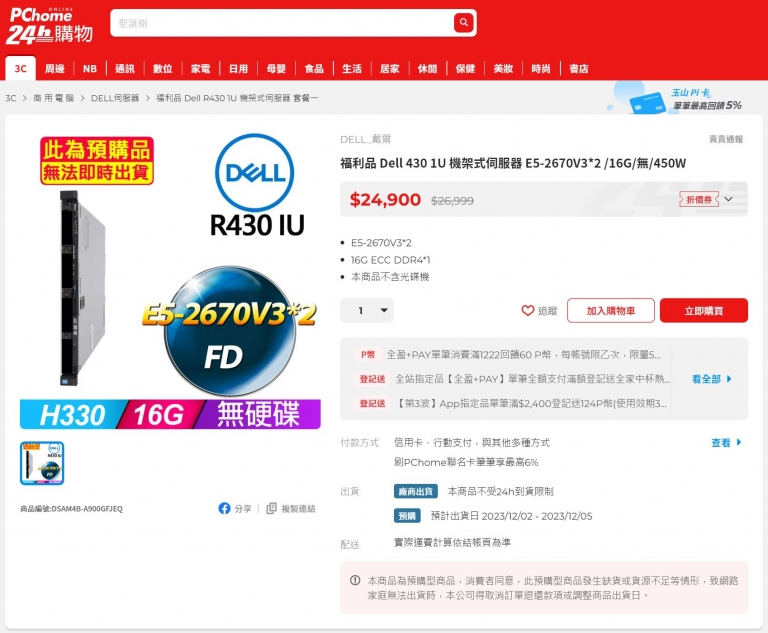Click 全站指定品 登記送 promotion row
768x633 pixels.
pos(532,379)
